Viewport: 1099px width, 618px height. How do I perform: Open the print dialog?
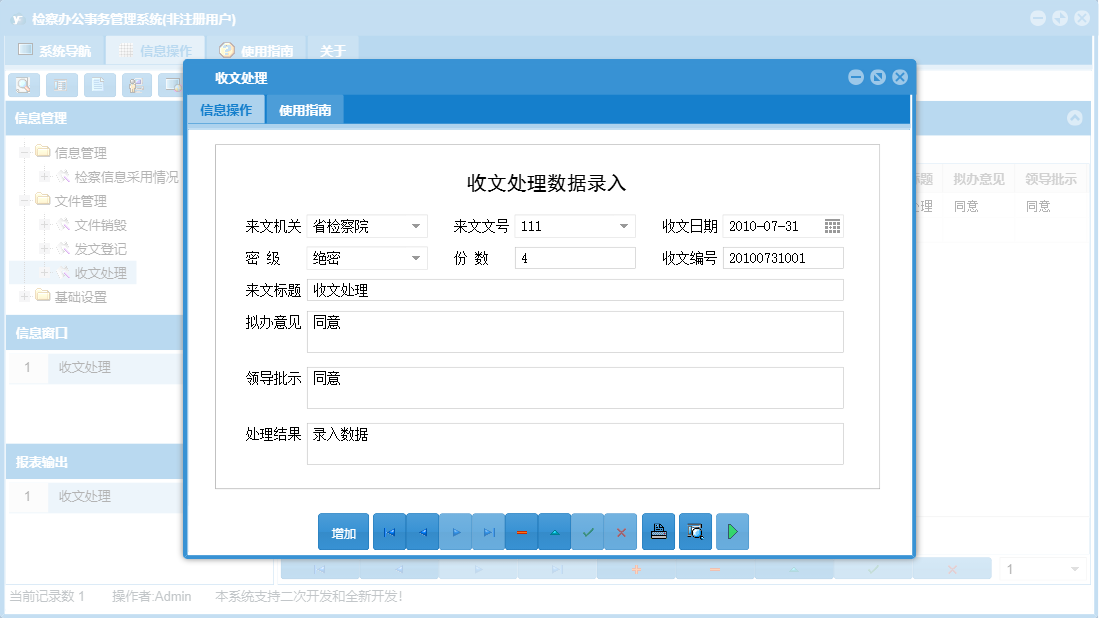point(658,531)
